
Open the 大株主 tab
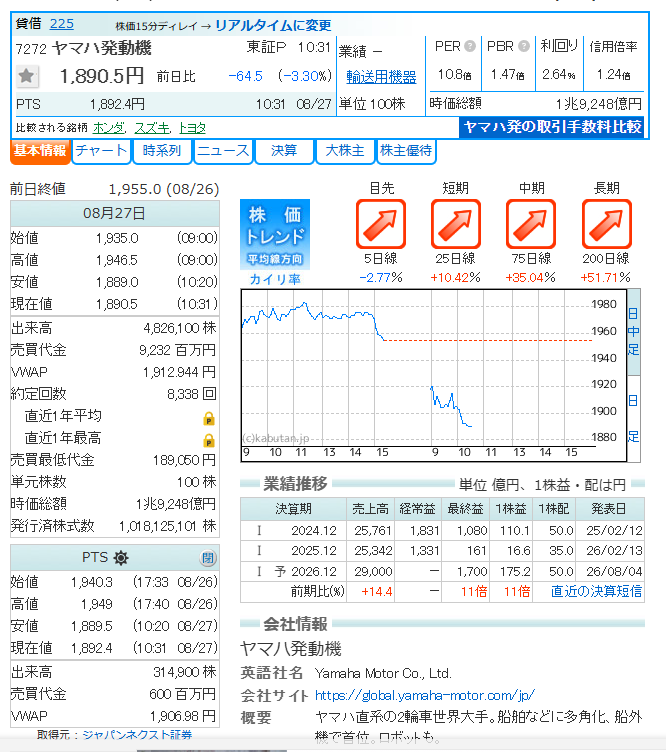click(x=345, y=151)
